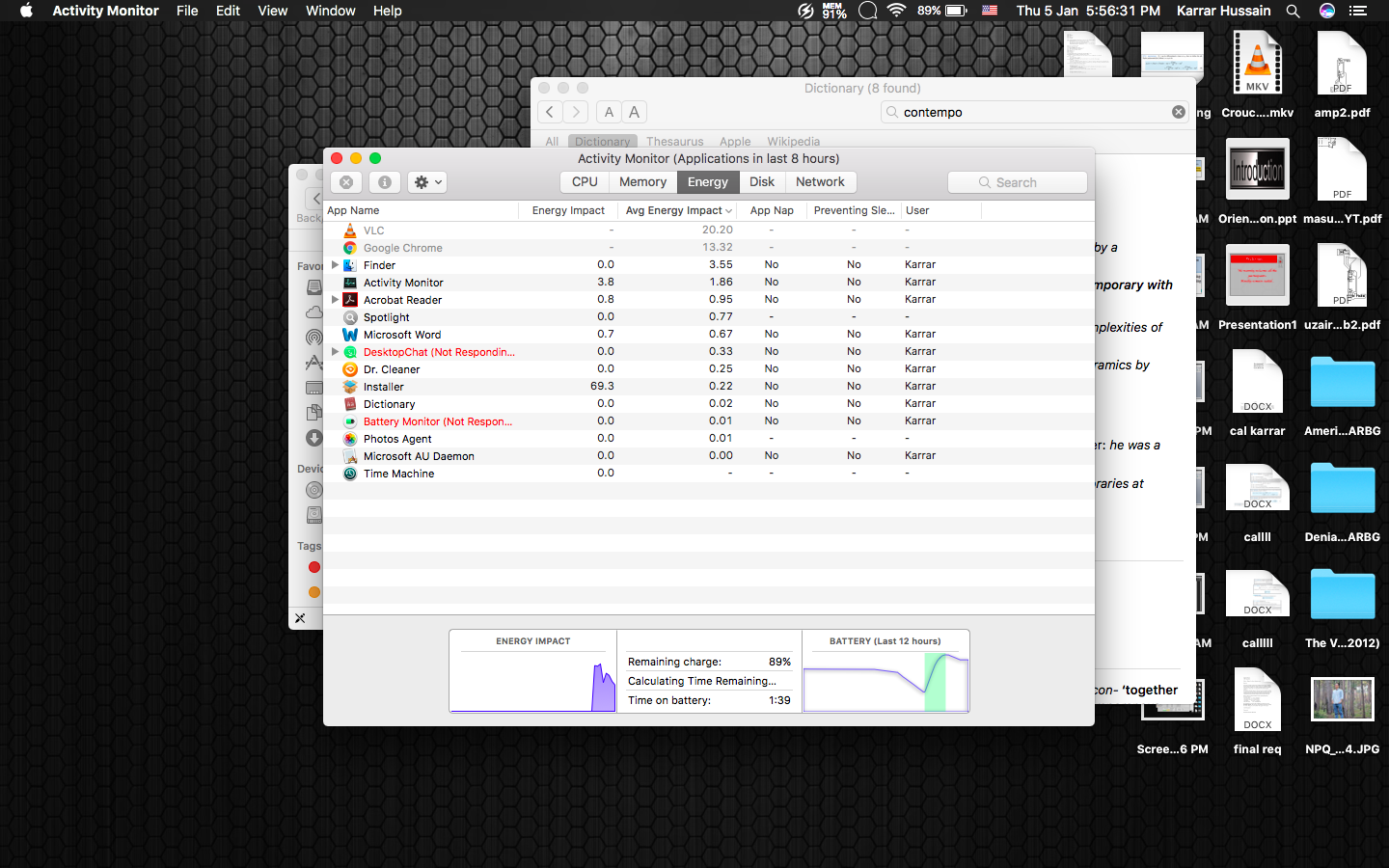Viewport: 1389px width, 868px height.
Task: Open the gear actions dropdown in toolbar
Action: click(426, 182)
